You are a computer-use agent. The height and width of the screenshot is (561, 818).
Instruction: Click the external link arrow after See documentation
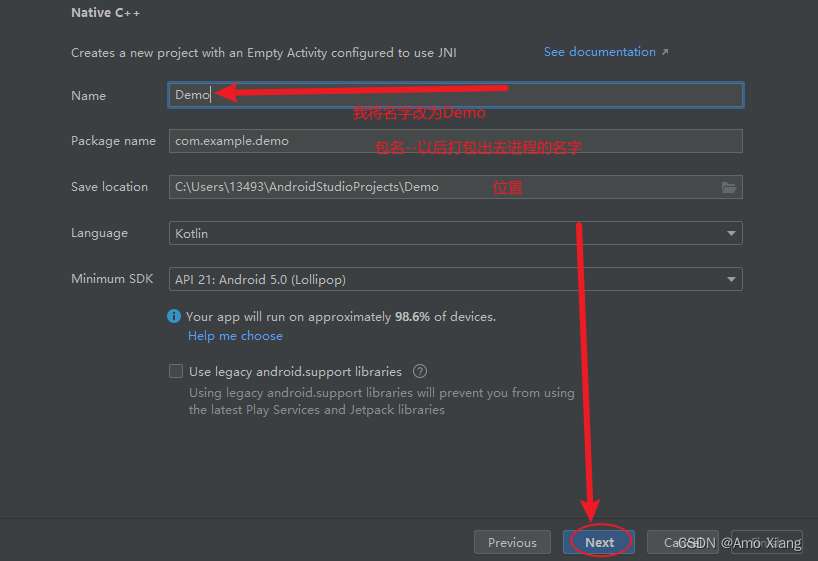665,52
